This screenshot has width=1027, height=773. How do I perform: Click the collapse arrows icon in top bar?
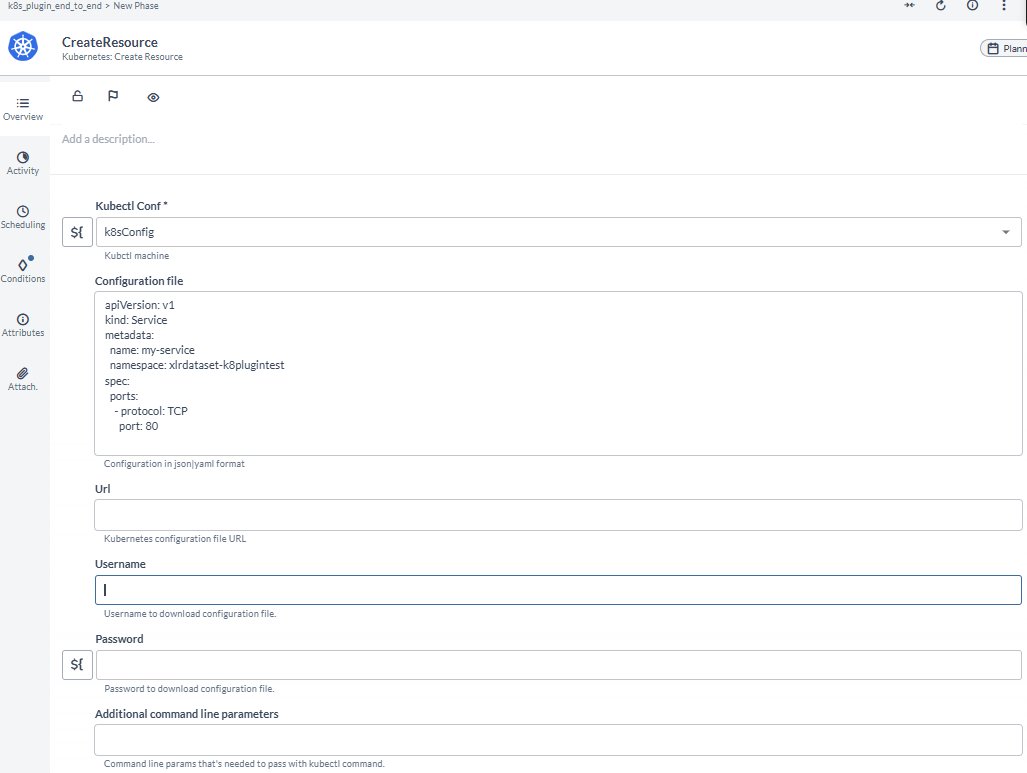coord(910,5)
